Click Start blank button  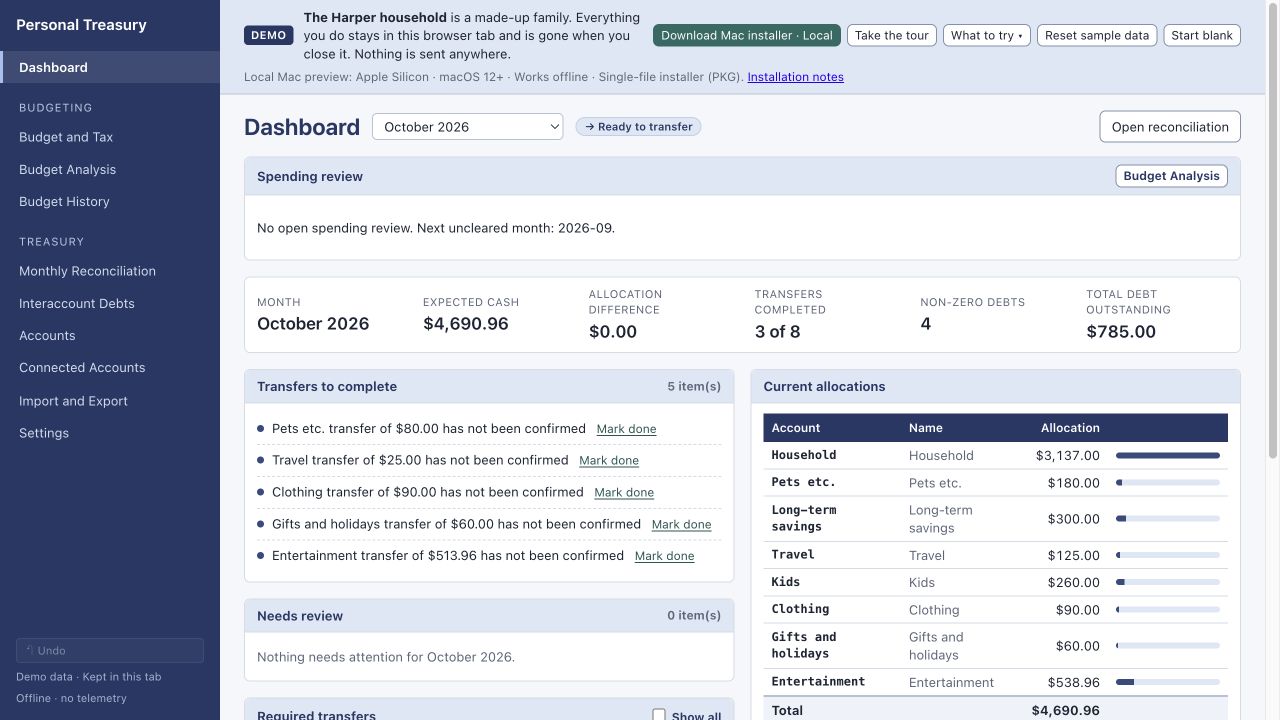pos(1202,35)
